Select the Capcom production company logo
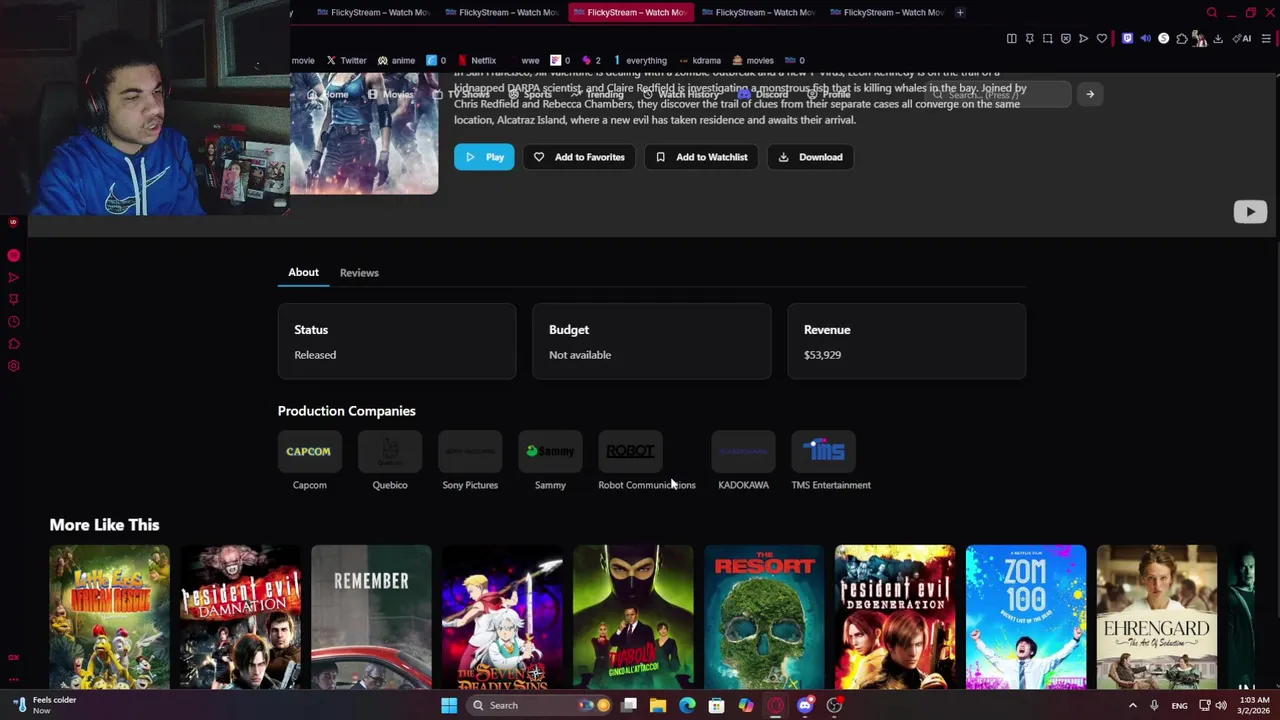The image size is (1280, 720). coord(309,452)
